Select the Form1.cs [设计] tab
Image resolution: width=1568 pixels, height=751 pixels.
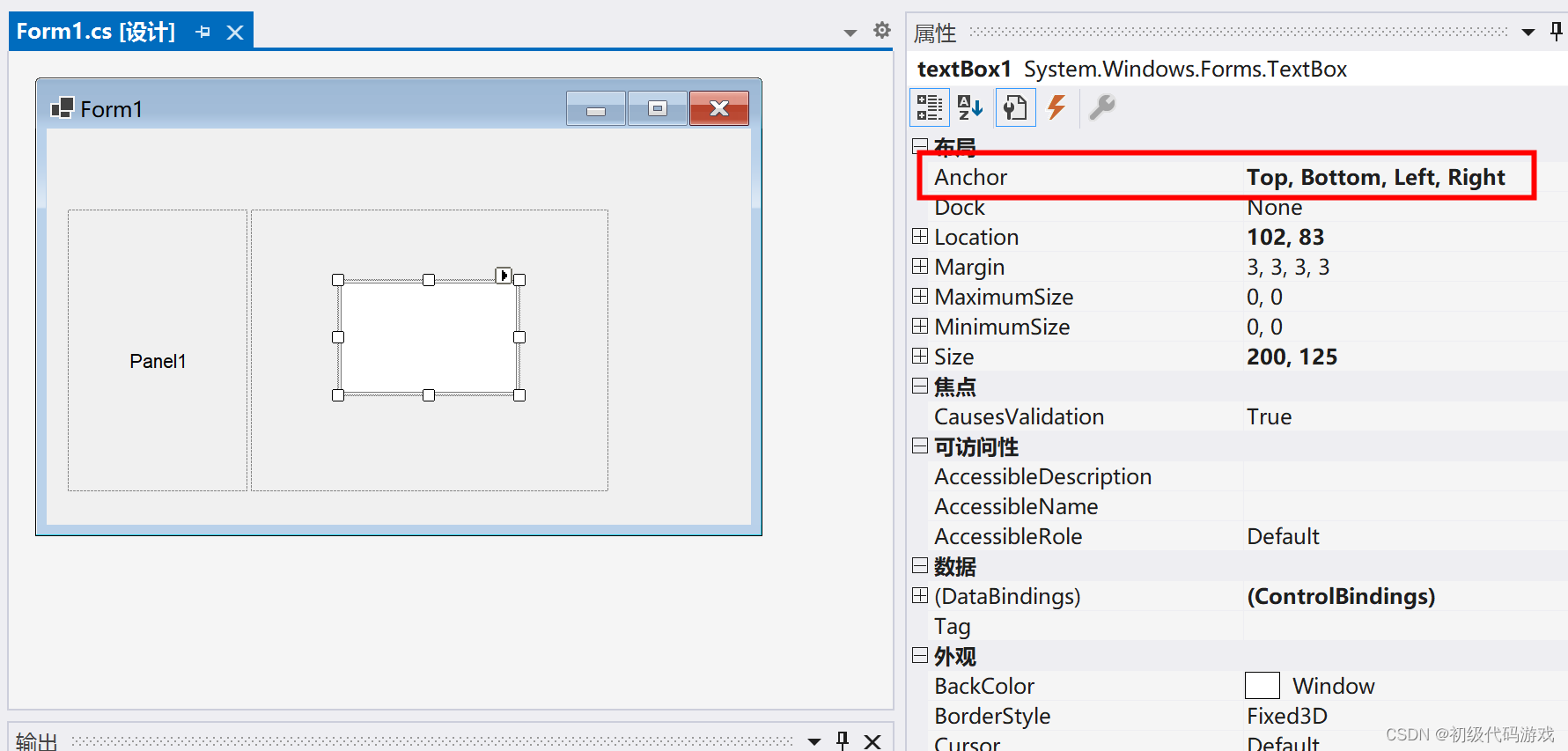[x=95, y=32]
